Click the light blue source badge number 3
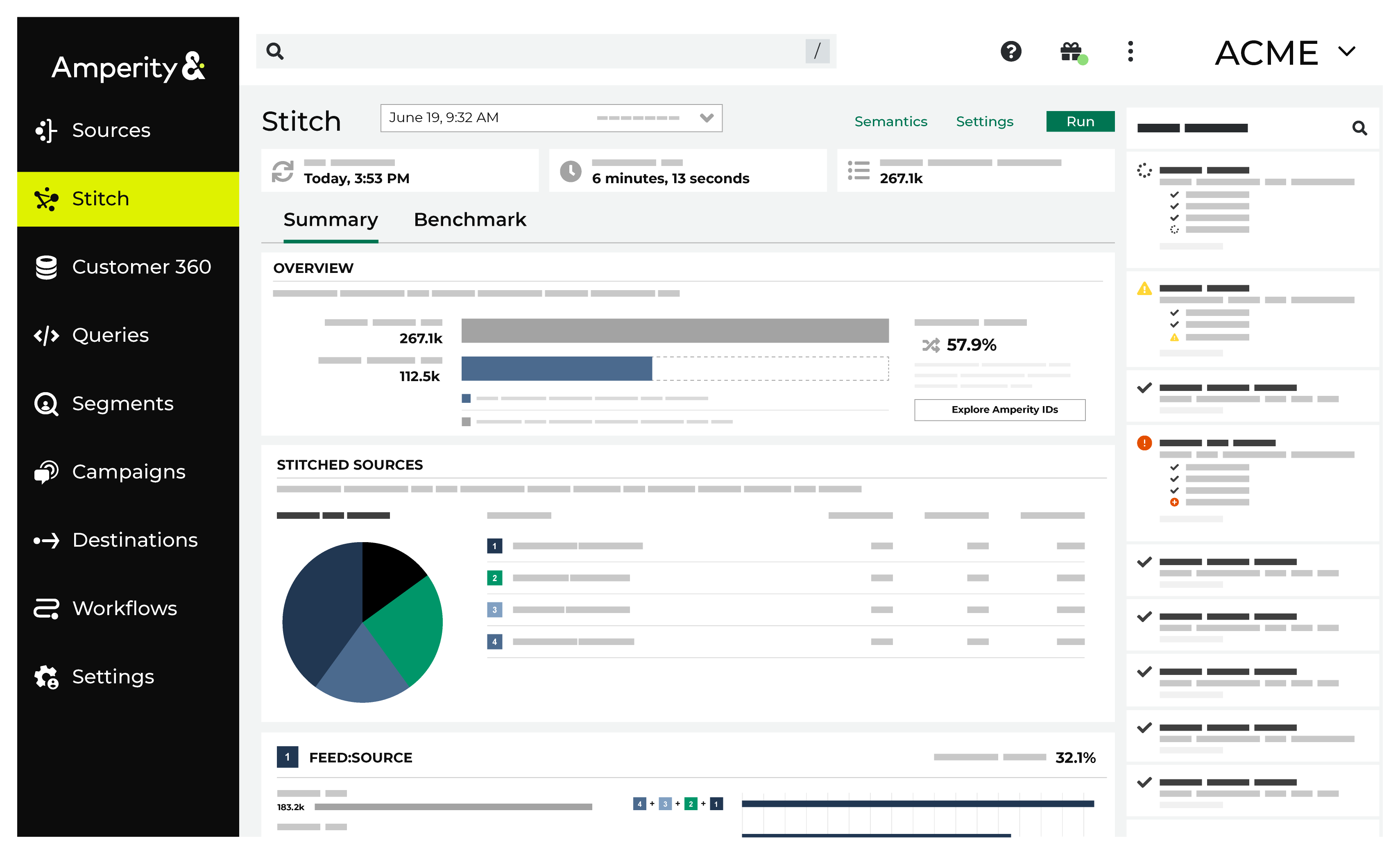This screenshot has width=1400, height=854. coord(494,609)
